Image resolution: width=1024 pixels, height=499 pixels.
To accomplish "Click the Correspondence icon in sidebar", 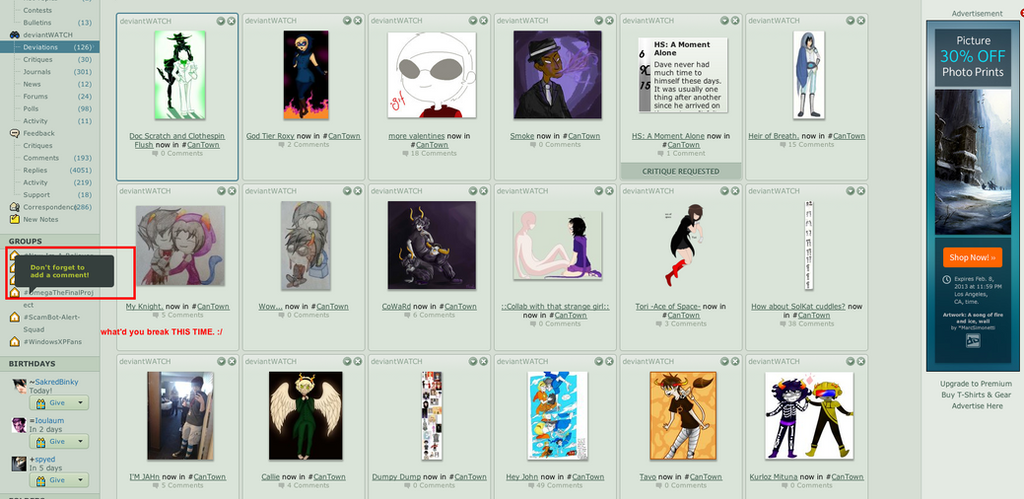I will (14, 207).
